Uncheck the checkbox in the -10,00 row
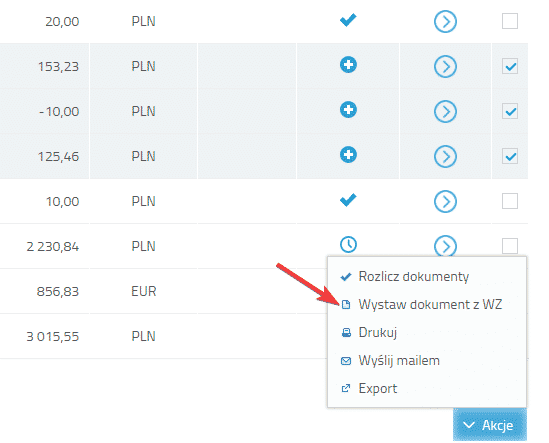Viewport: 549px width, 443px height. [x=510, y=111]
